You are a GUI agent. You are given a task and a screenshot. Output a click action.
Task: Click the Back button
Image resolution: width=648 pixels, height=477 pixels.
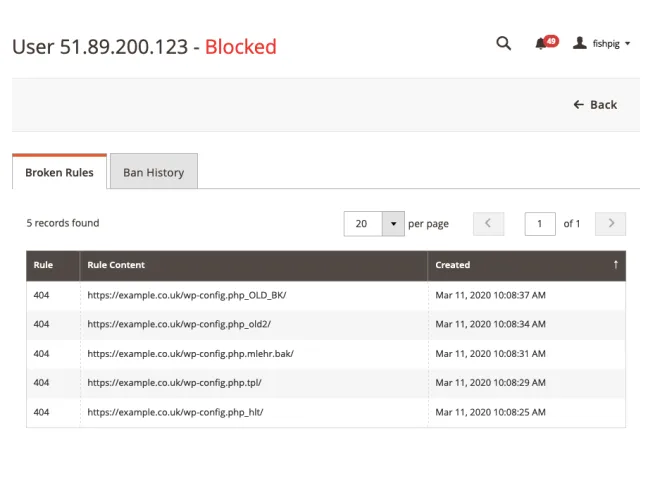pos(595,105)
